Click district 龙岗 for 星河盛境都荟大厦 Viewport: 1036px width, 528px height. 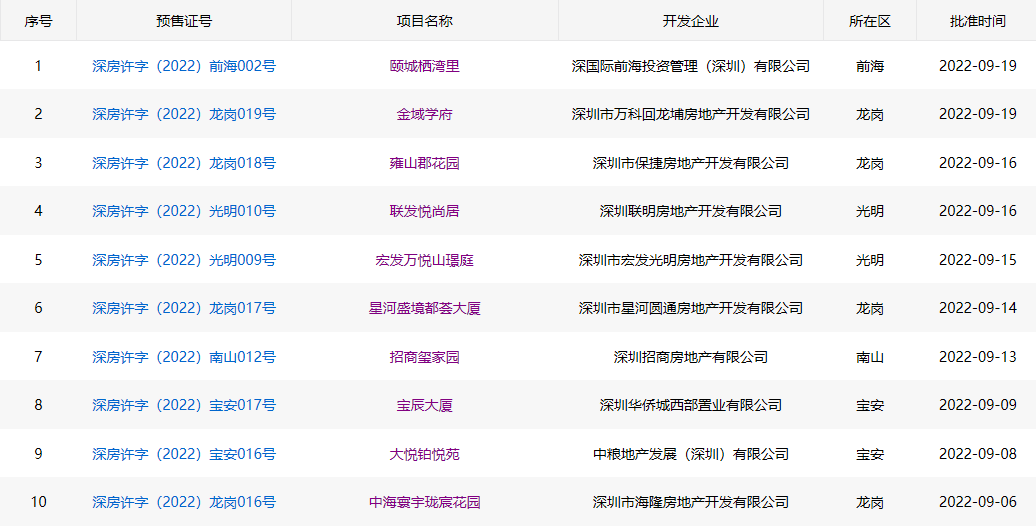[x=870, y=309]
